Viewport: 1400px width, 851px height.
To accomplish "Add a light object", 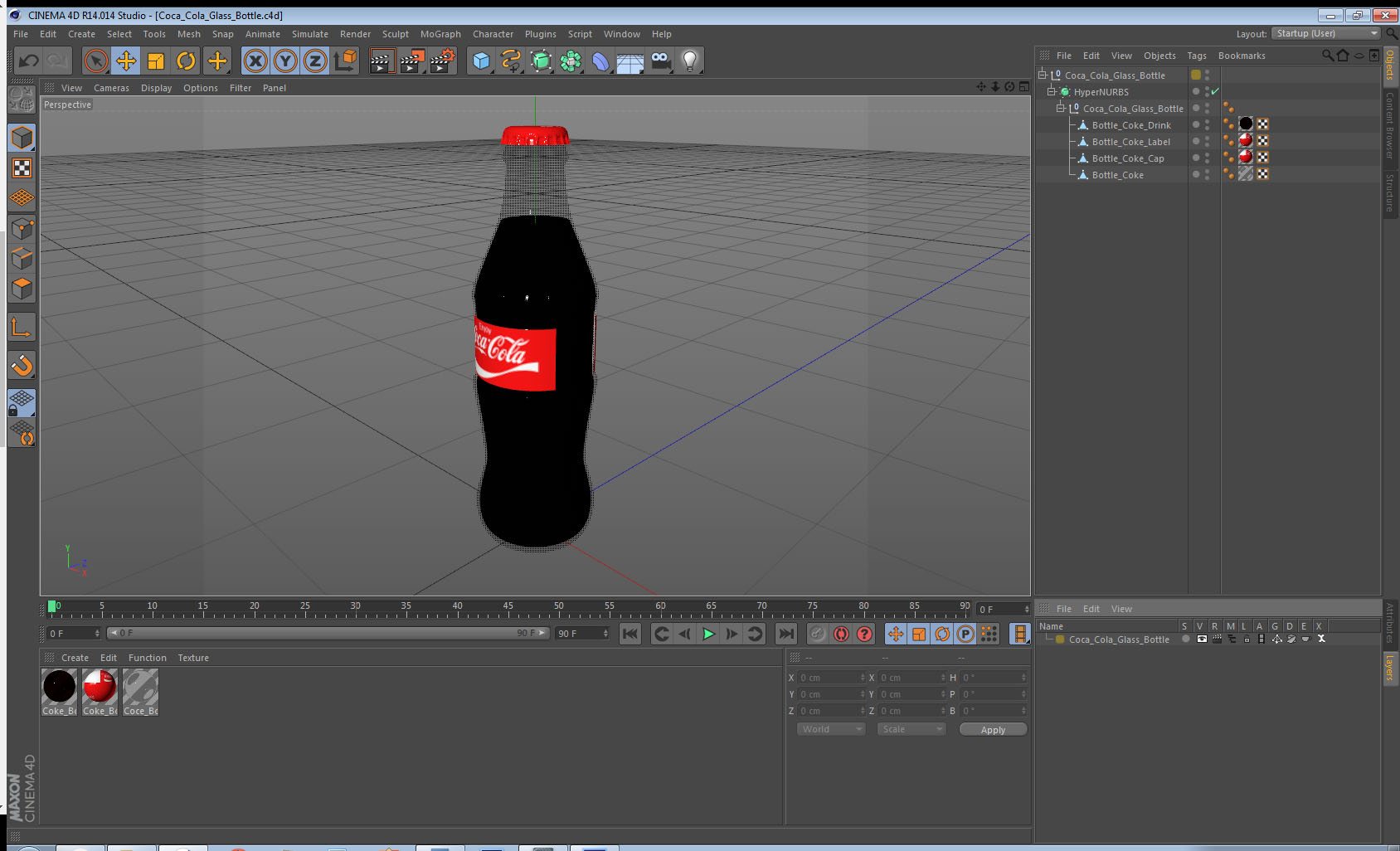I will [690, 61].
